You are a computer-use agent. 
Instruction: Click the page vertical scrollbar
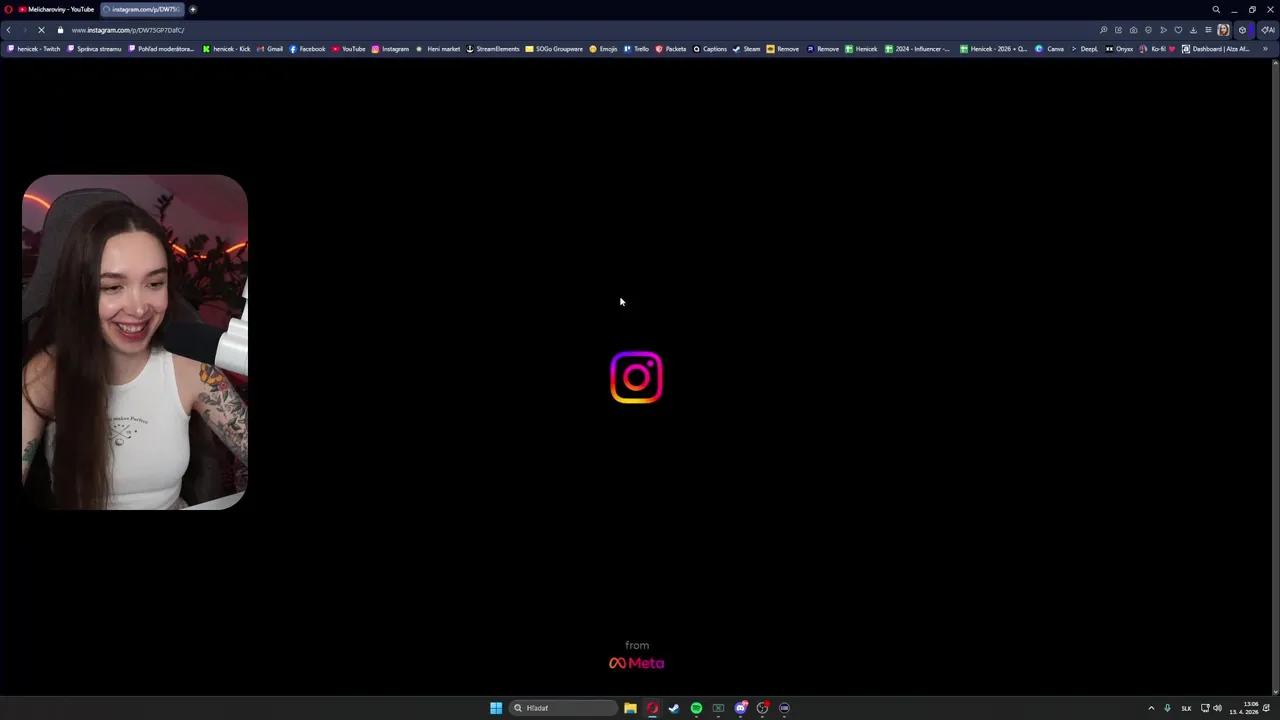1275,375
